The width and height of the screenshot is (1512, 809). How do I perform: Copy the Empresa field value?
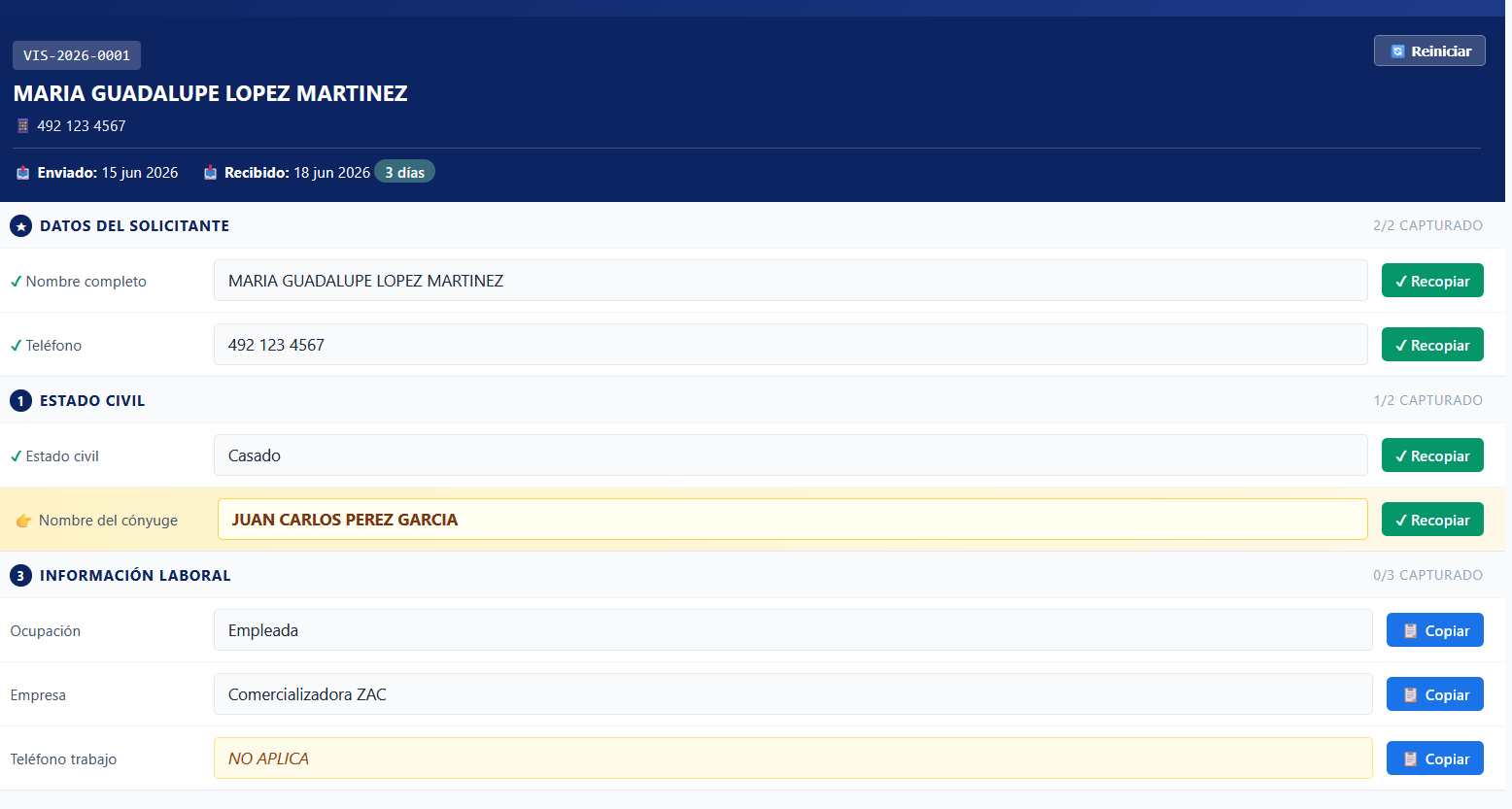click(1435, 694)
